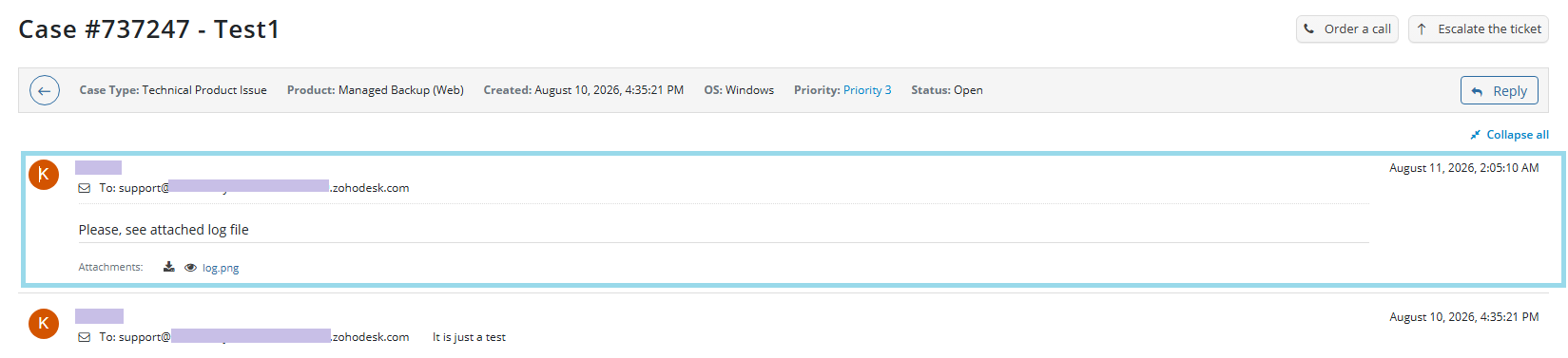Click the Attachments label
Screen dimensions: 1568x358
tap(110, 267)
